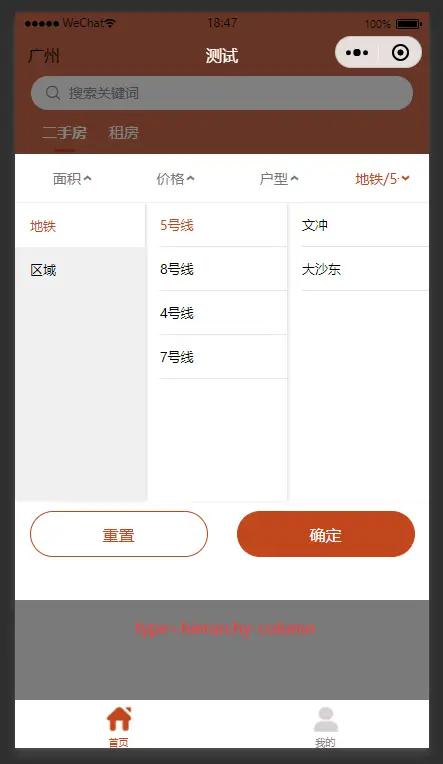Viewport: 443px width, 764px height.
Task: Select 区域 in the left category column
Action: 80,269
